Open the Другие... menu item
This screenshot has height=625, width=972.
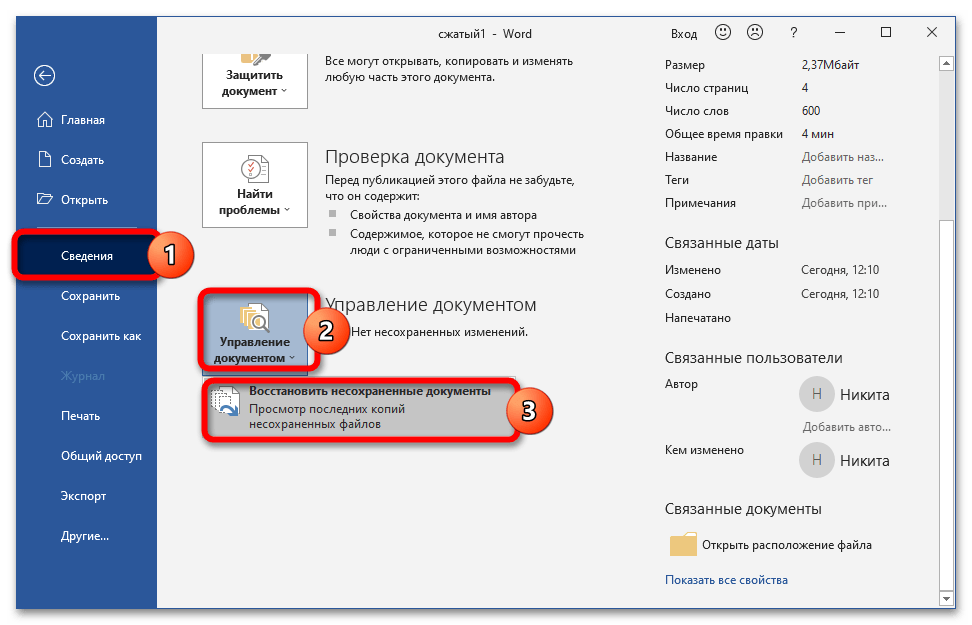(x=85, y=536)
